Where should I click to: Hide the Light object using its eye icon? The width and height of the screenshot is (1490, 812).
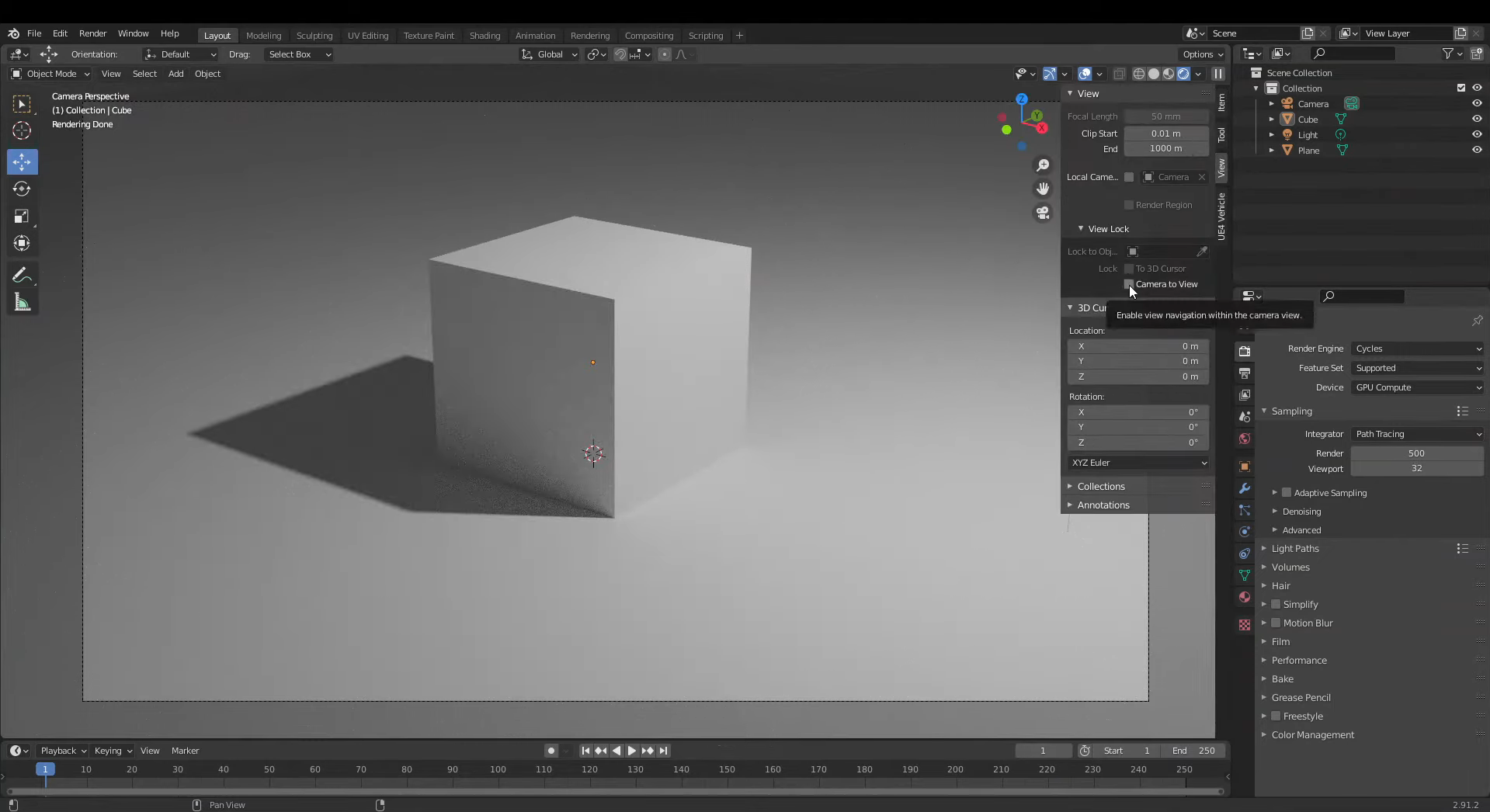1477,134
